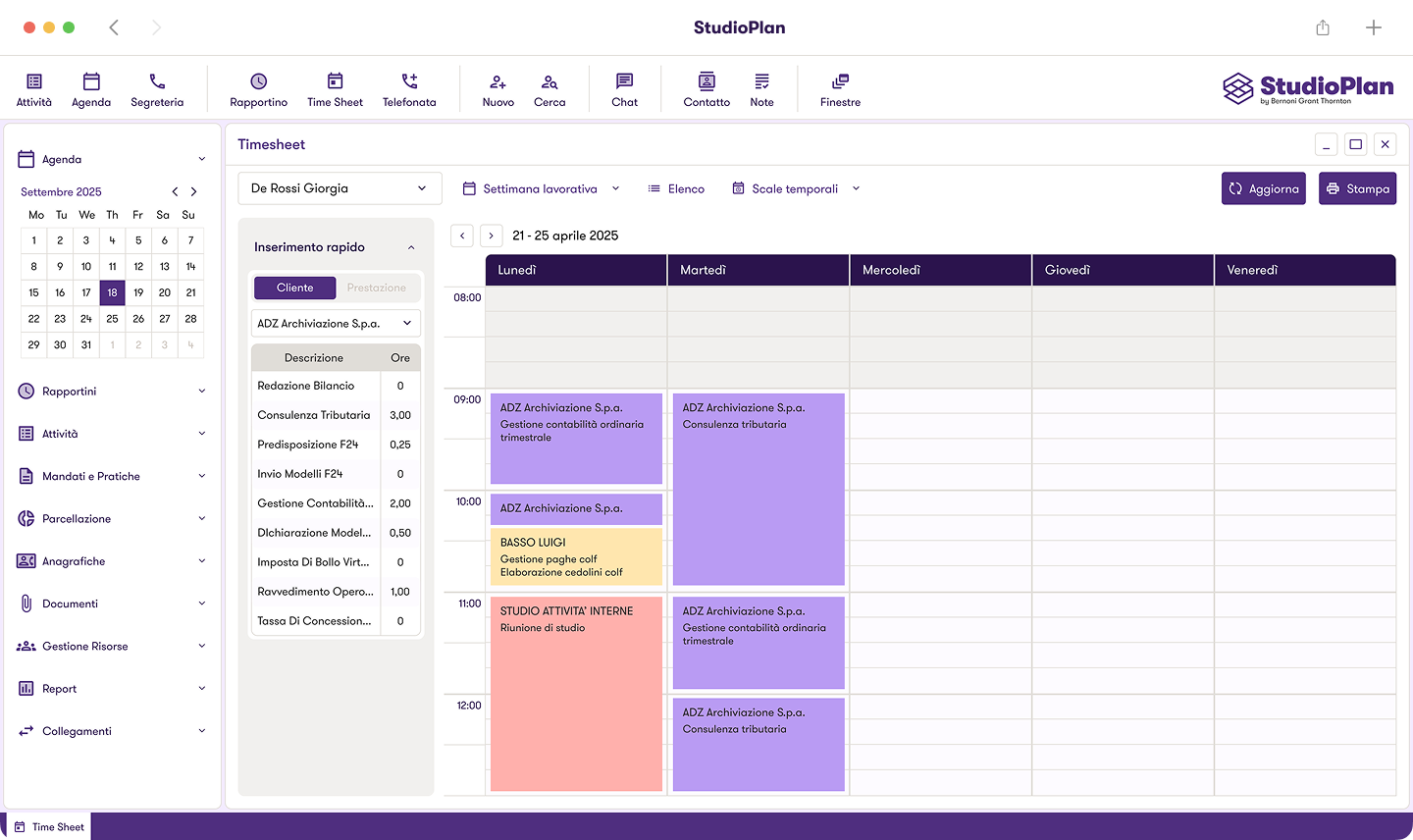Collapse the Inserimento rapido panel
Image resolution: width=1413 pixels, height=840 pixels.
[x=411, y=247]
